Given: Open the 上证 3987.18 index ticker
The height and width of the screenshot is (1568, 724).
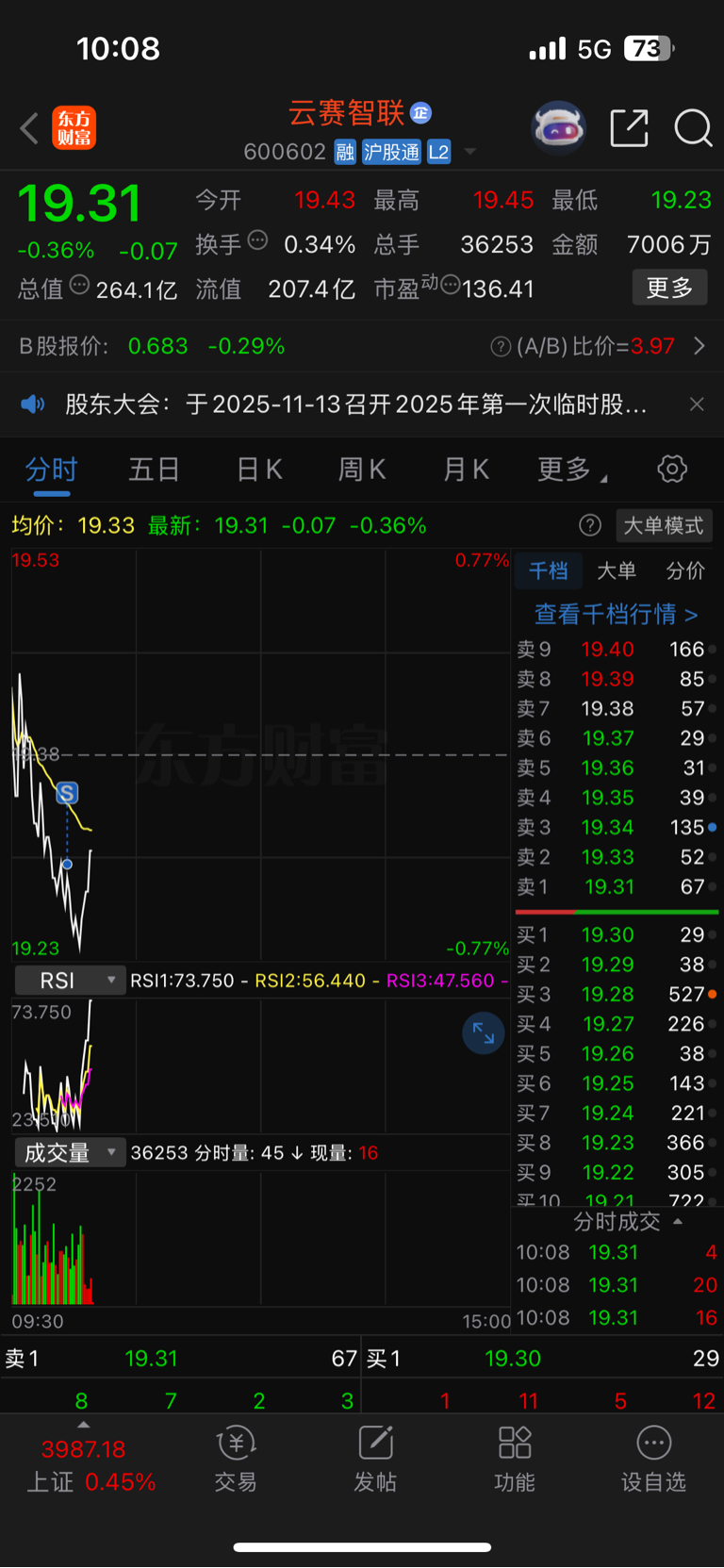Looking at the screenshot, I should click(90, 1465).
